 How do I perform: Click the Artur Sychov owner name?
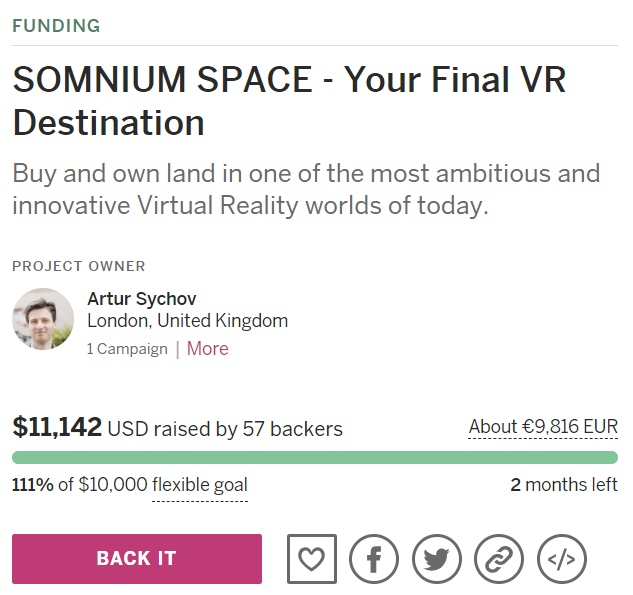coord(142,299)
